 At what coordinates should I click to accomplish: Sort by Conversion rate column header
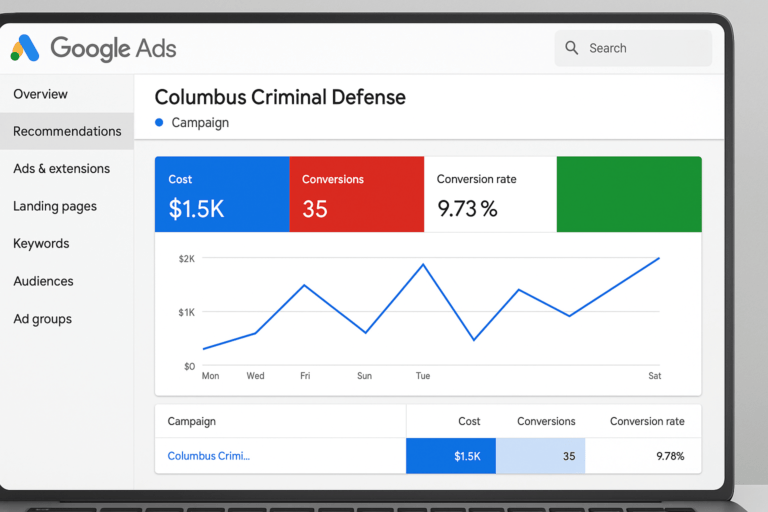pos(647,421)
